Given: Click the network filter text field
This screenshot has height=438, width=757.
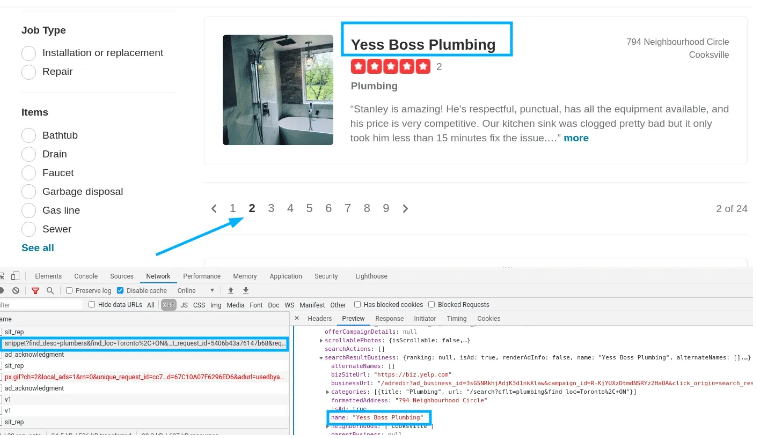Looking at the screenshot, I should (41, 305).
